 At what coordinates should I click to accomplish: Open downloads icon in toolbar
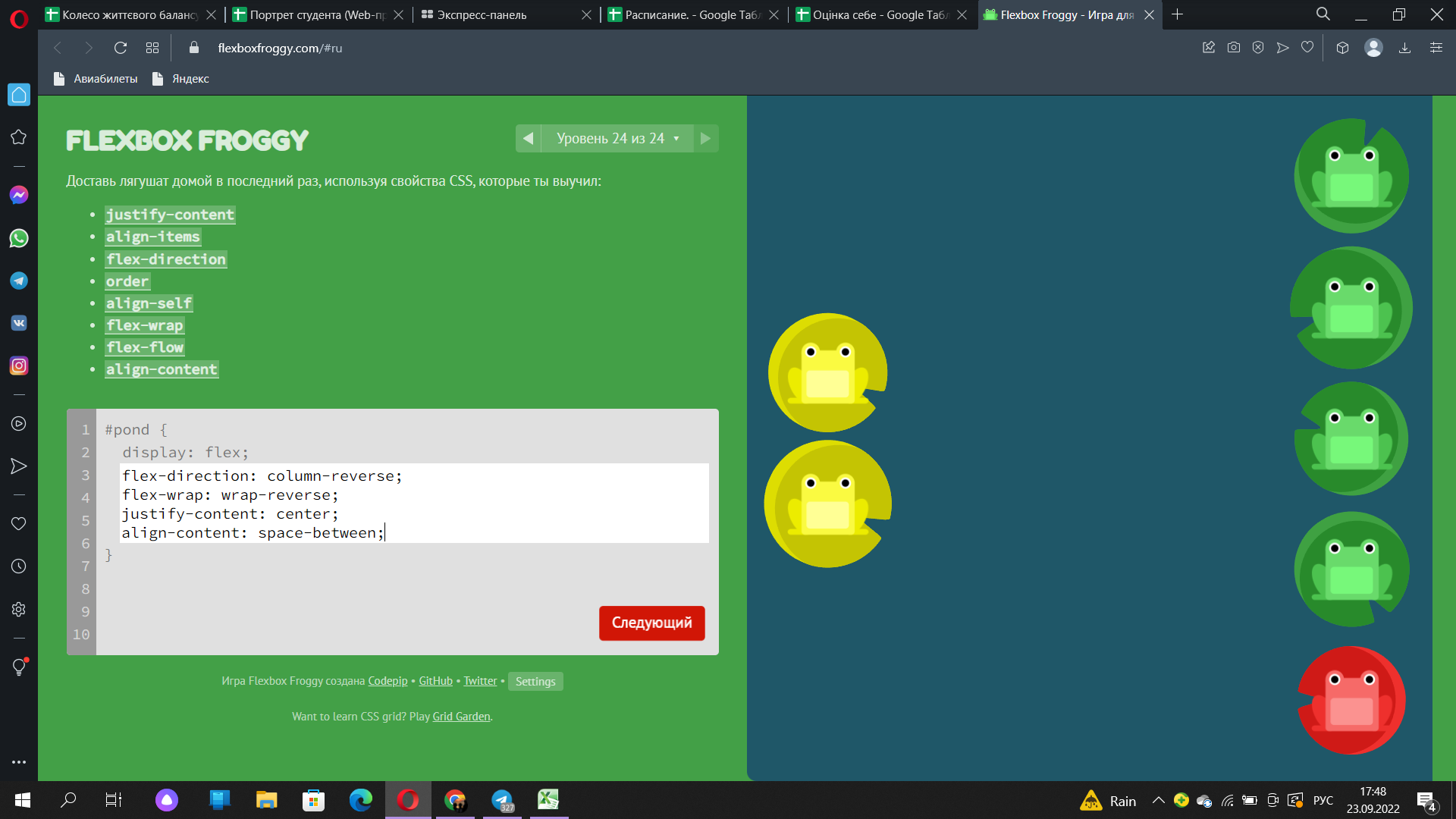pos(1404,48)
